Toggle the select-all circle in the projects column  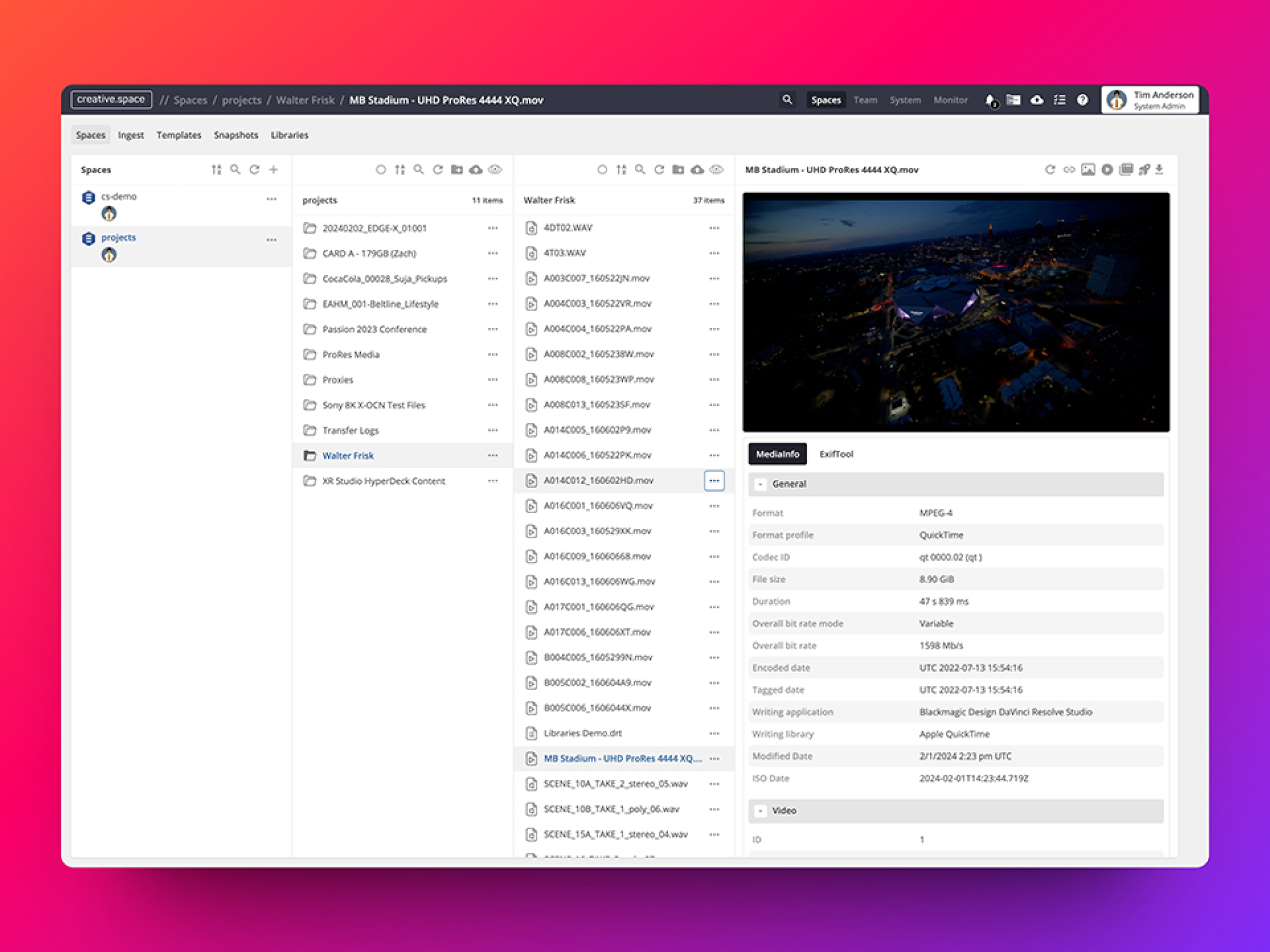(x=381, y=170)
